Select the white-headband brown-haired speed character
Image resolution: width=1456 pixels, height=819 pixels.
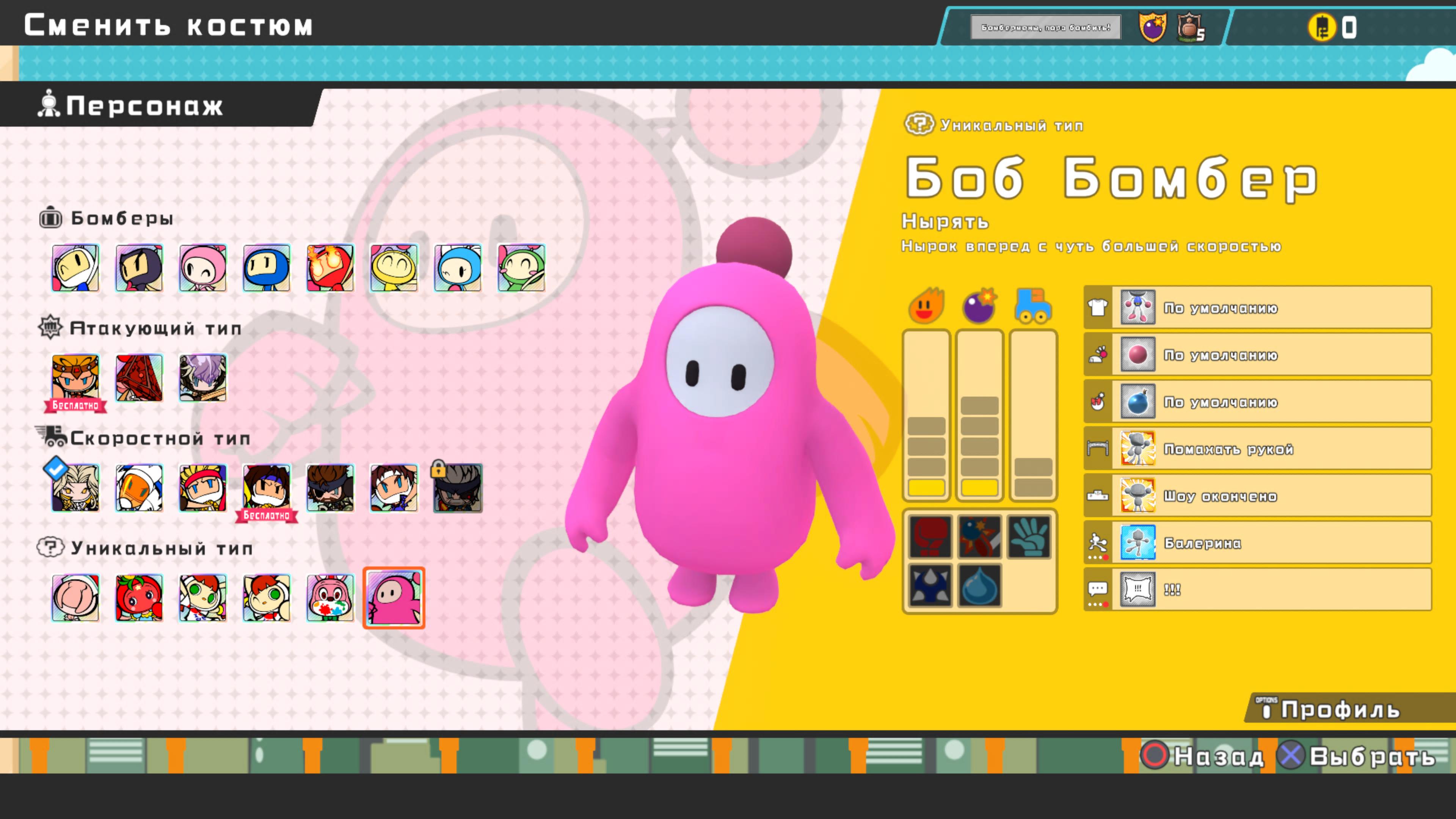point(394,488)
